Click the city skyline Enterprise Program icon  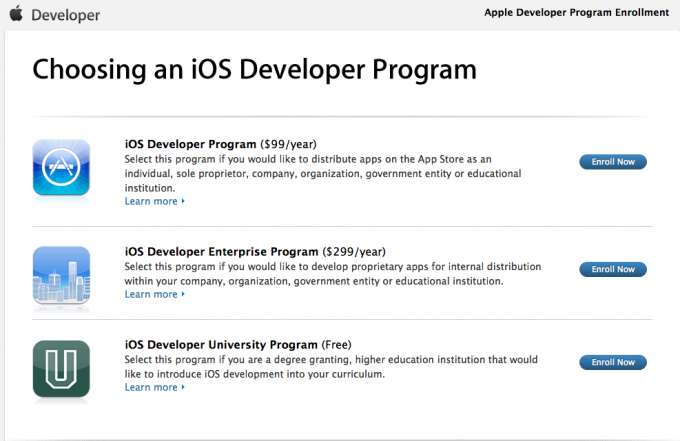click(61, 275)
